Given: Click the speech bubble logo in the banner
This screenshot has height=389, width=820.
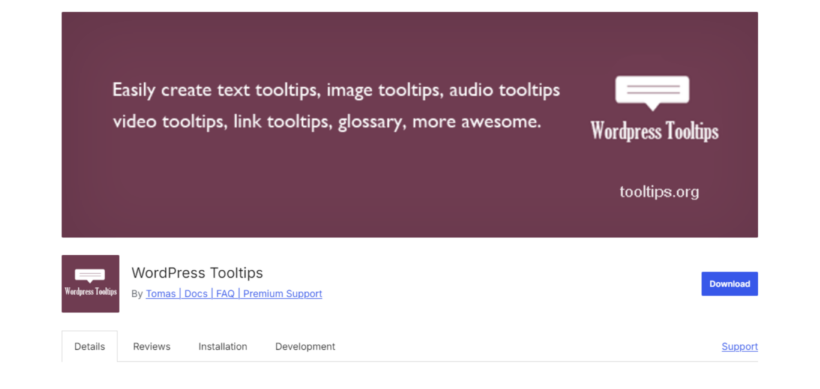Looking at the screenshot, I should click(x=652, y=93).
